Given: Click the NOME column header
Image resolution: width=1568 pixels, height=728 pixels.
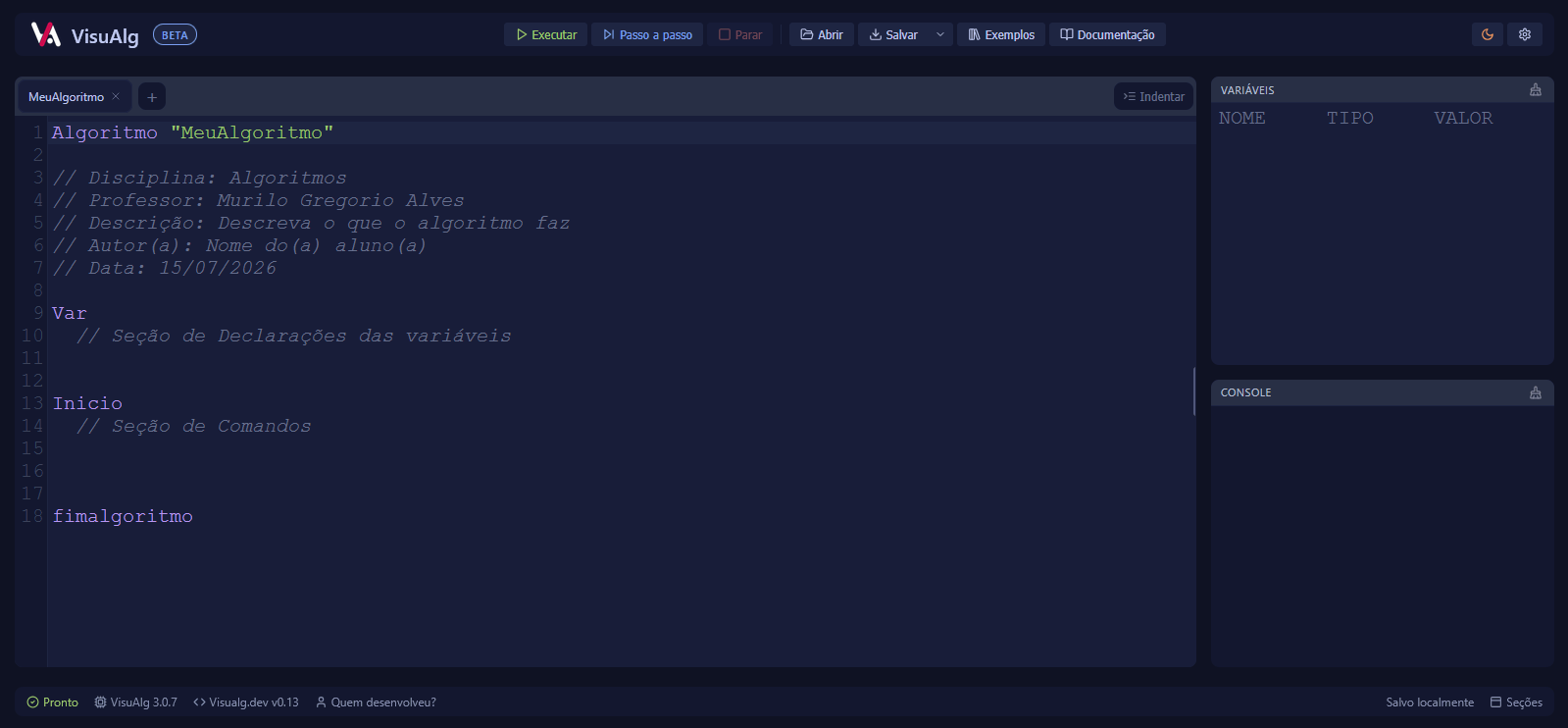Looking at the screenshot, I should click(x=1242, y=118).
